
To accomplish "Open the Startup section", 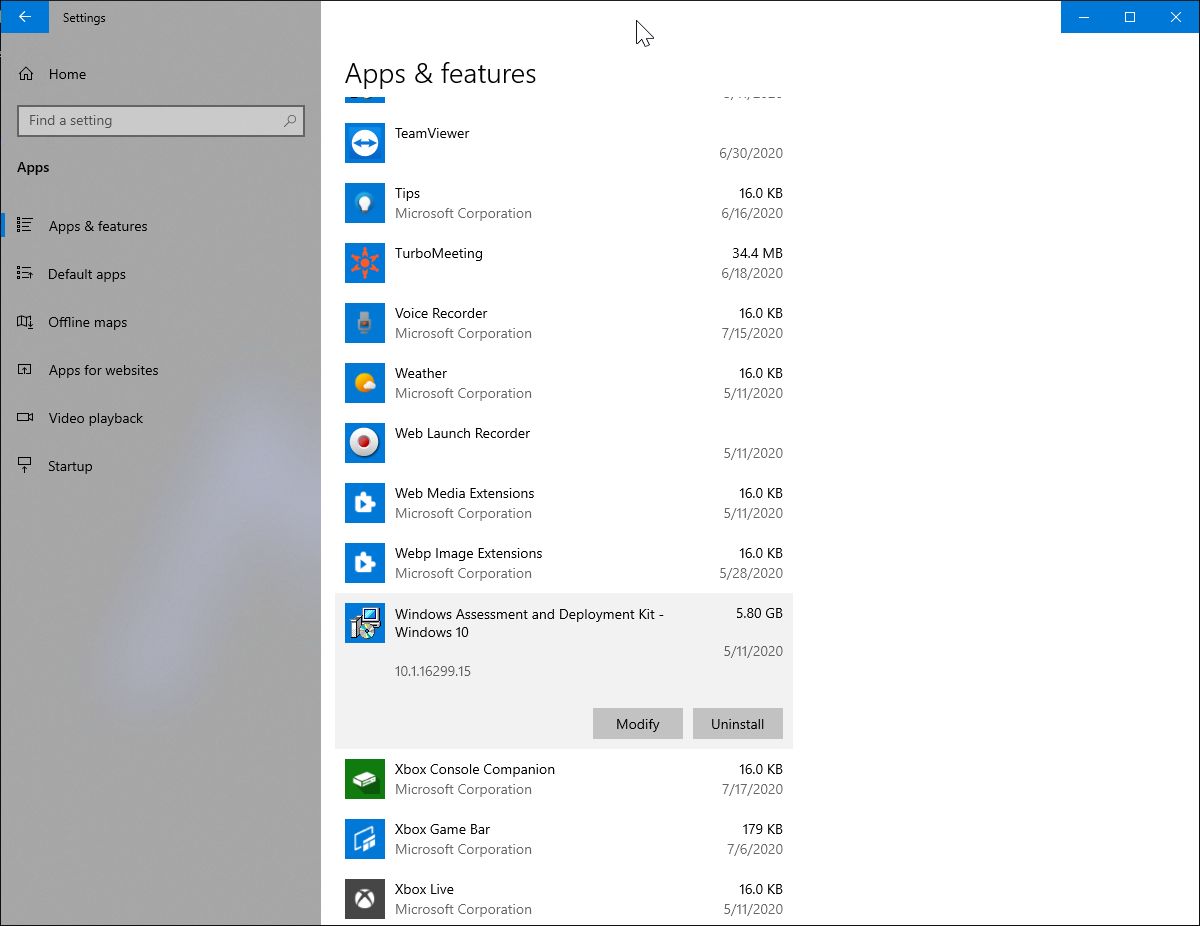I will (160, 466).
